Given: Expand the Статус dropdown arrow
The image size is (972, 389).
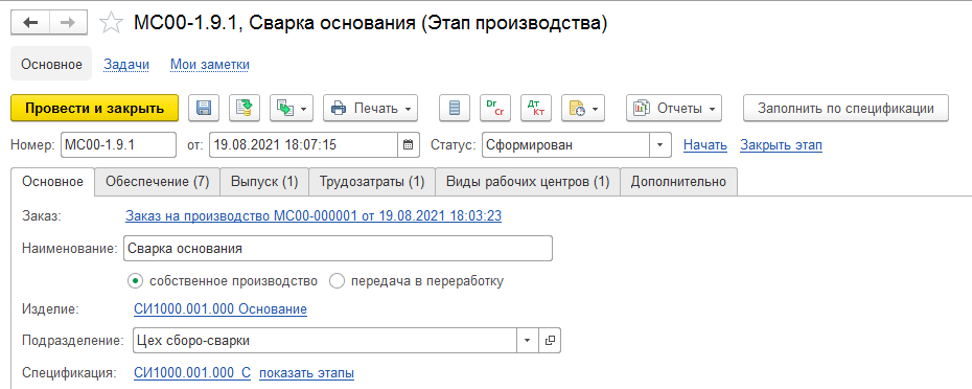Looking at the screenshot, I should tap(660, 146).
